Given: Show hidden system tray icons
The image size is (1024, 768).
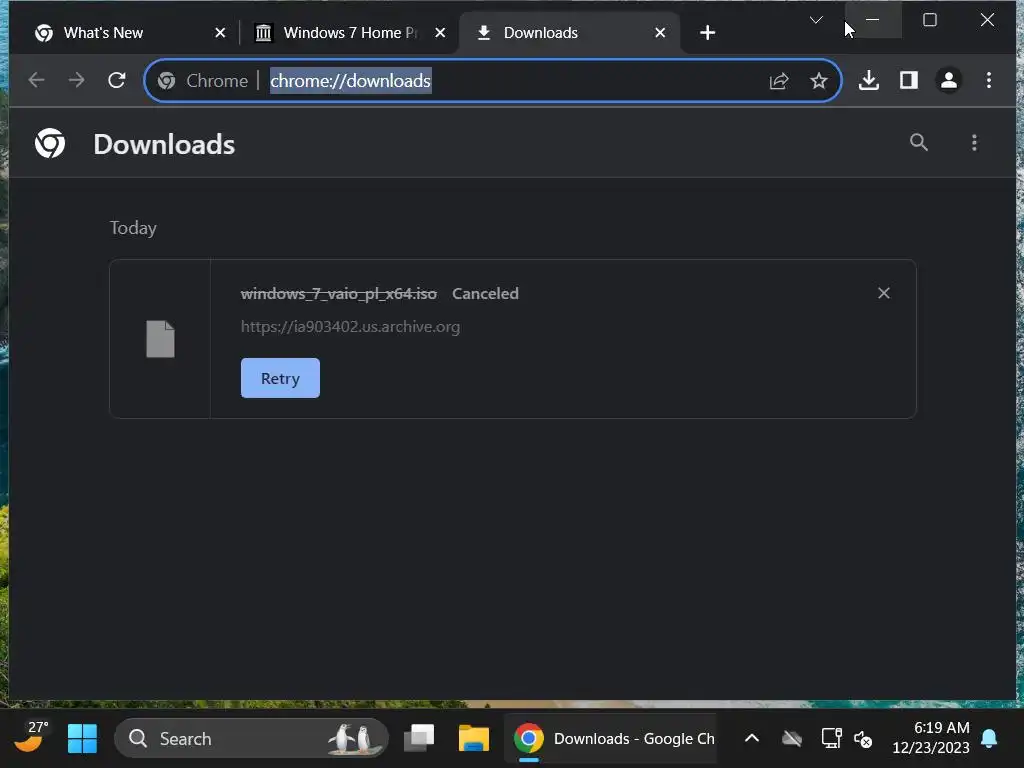Looking at the screenshot, I should [x=752, y=739].
